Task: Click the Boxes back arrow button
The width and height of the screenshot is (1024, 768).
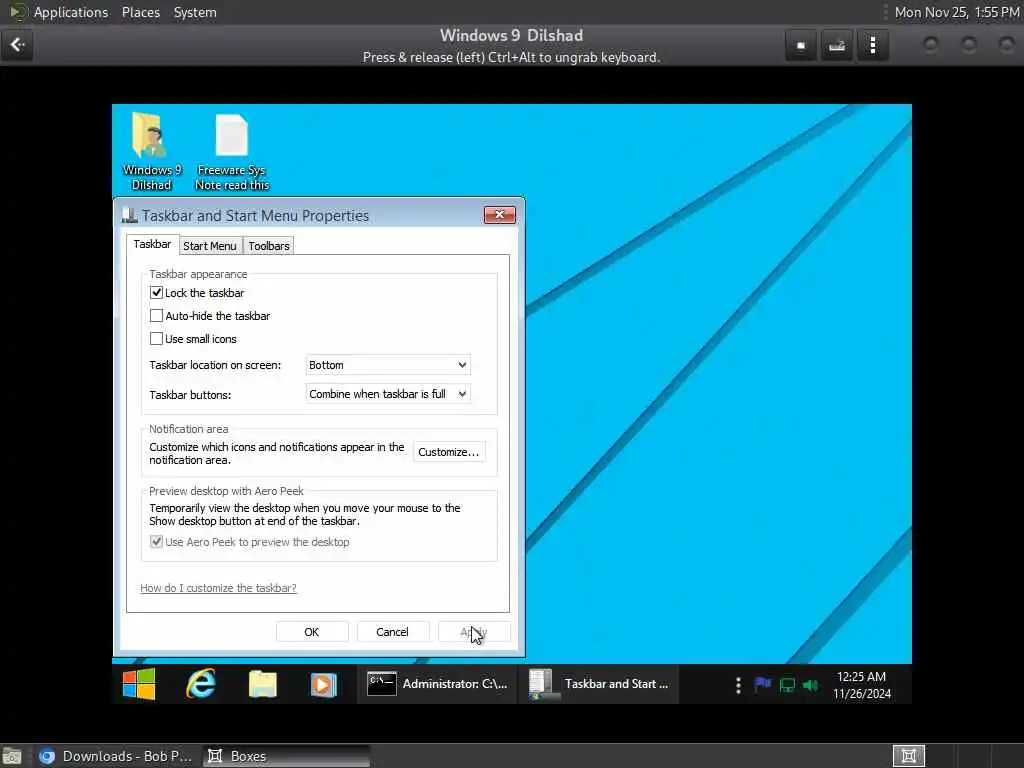Action: pos(17,45)
